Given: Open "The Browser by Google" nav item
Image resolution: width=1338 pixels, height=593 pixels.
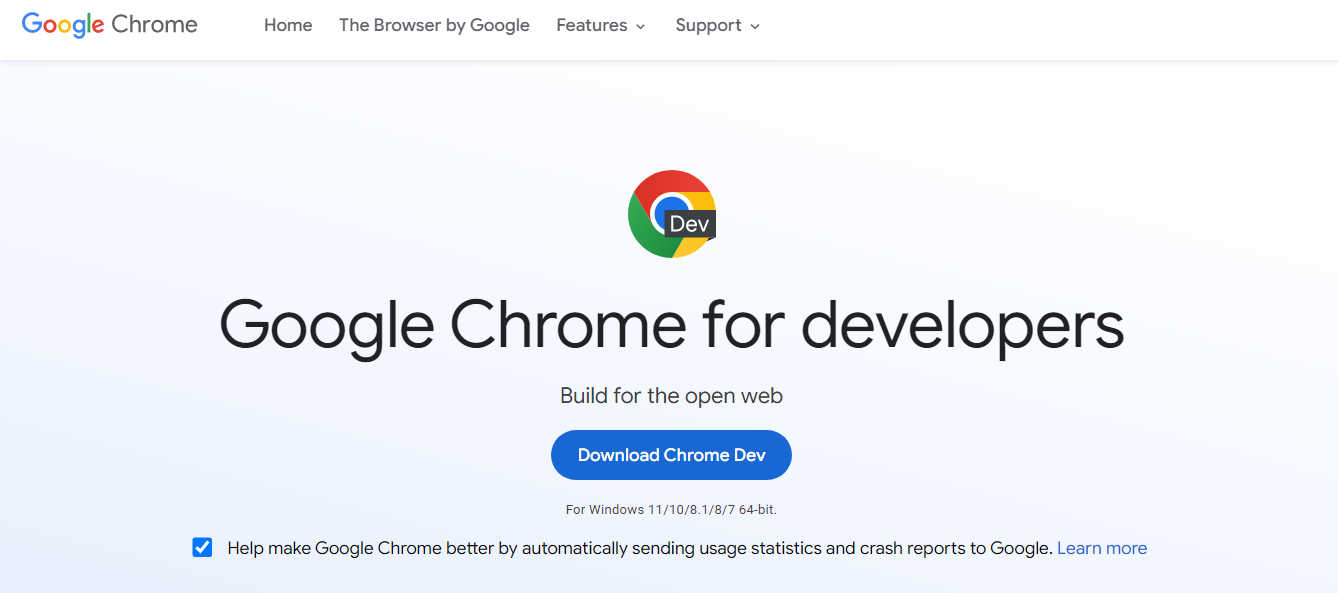Looking at the screenshot, I should [434, 25].
